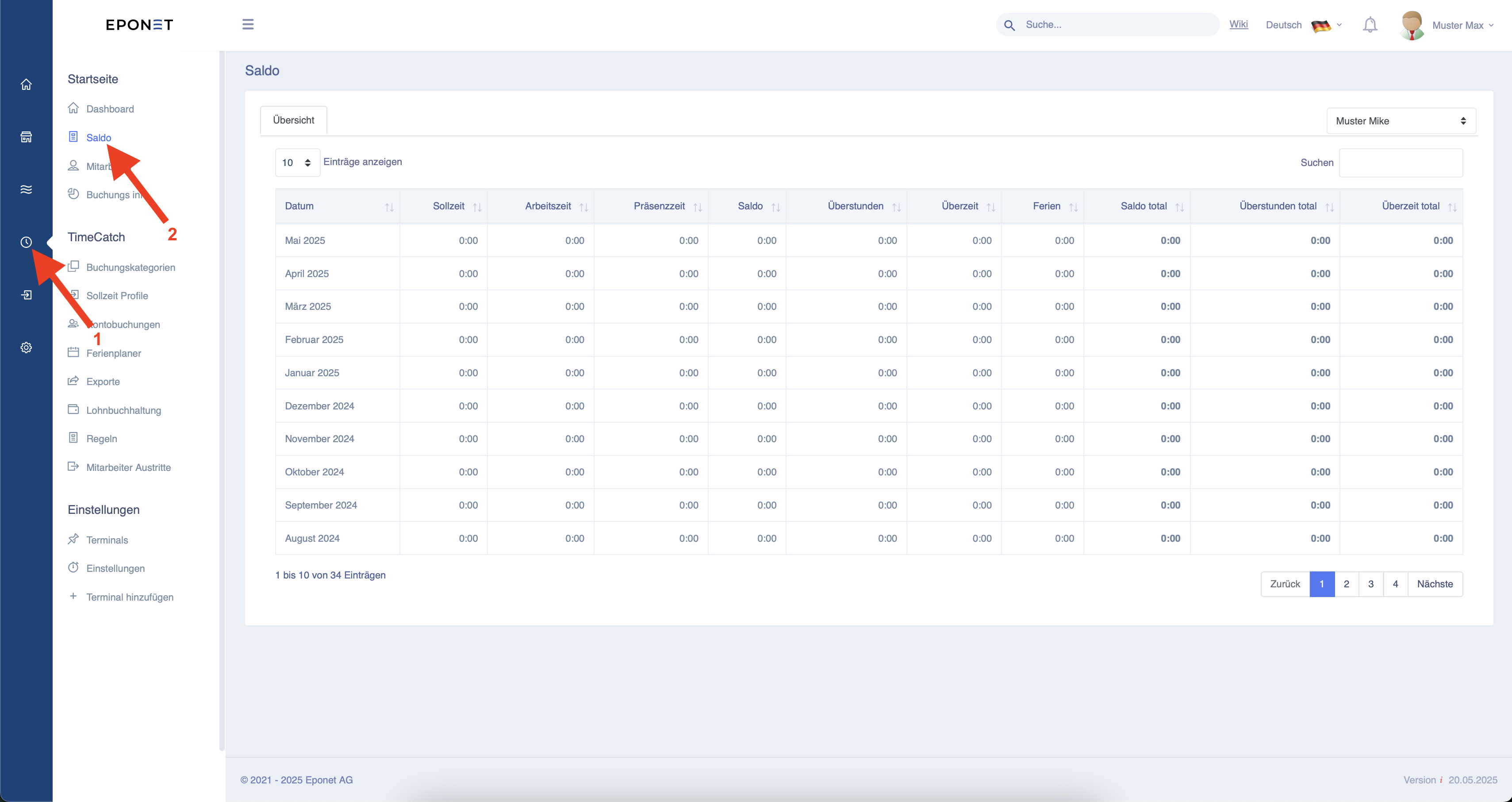This screenshot has height=802, width=1512.
Task: Click Terminal hinzufügen
Action: coord(129,597)
